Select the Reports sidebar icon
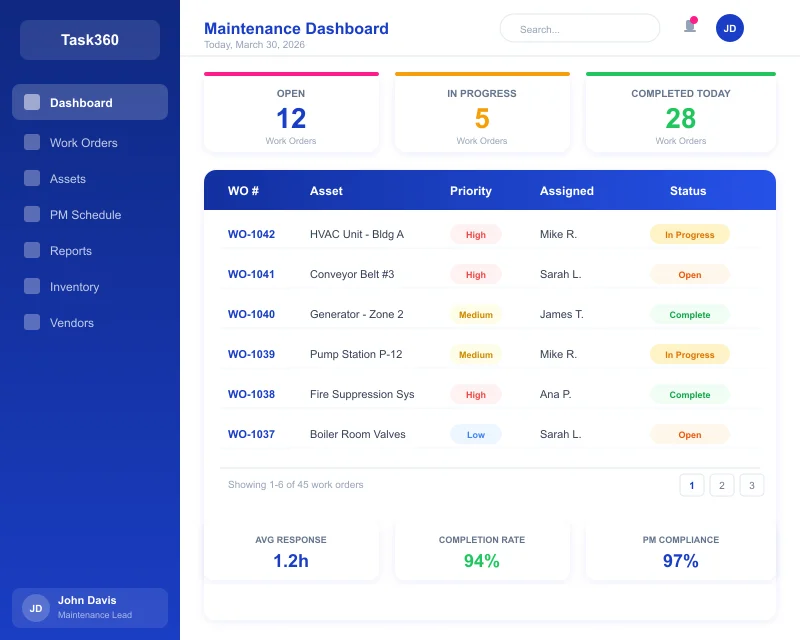This screenshot has width=800, height=640. [x=32, y=251]
